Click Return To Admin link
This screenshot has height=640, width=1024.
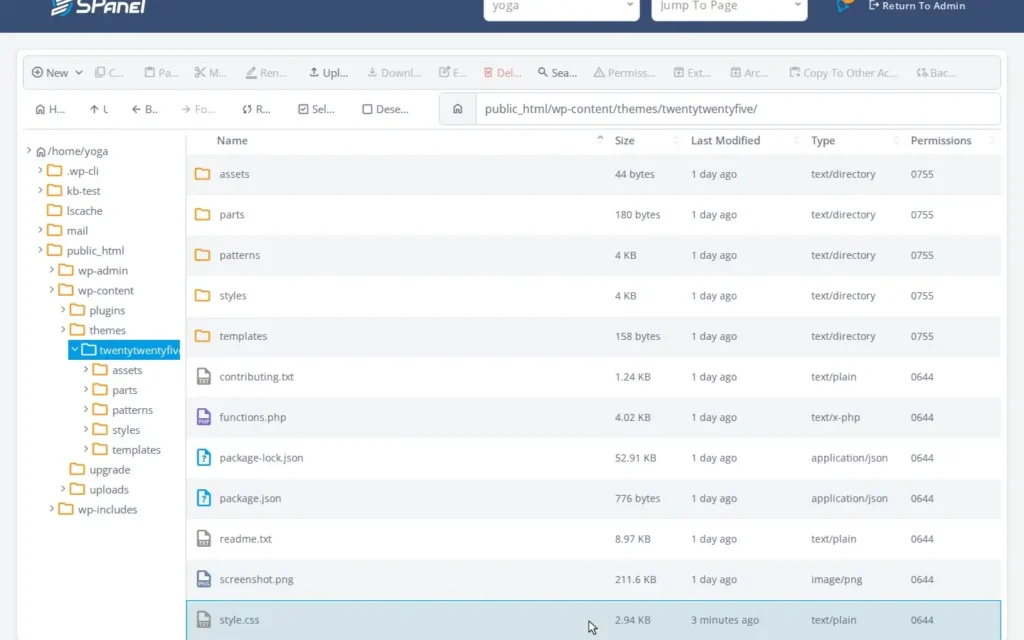[917, 6]
